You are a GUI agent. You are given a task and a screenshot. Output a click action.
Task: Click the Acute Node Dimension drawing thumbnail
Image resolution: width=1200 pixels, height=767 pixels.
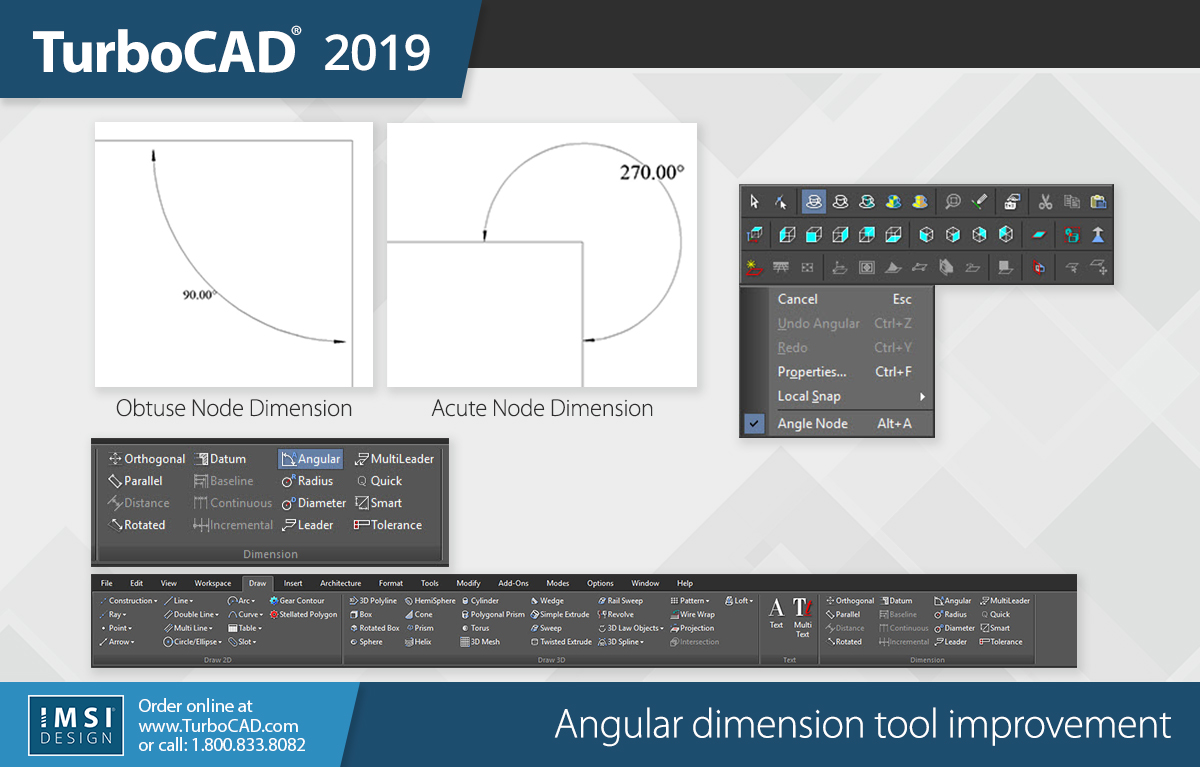541,255
